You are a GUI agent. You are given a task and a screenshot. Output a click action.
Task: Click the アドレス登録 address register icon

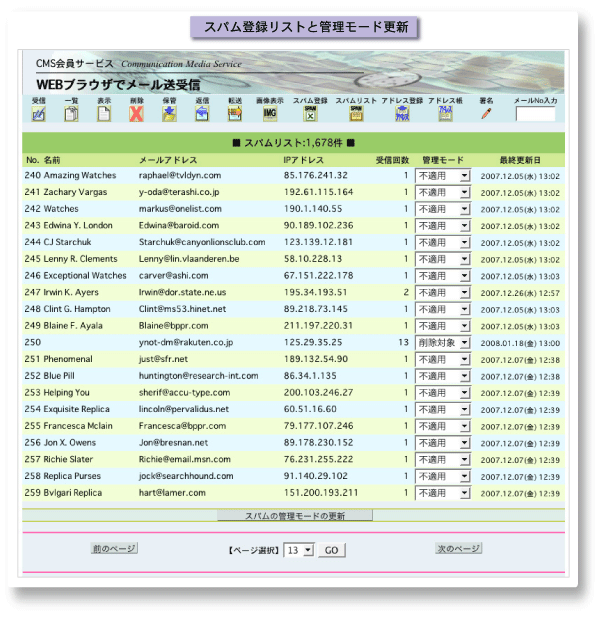(x=402, y=114)
